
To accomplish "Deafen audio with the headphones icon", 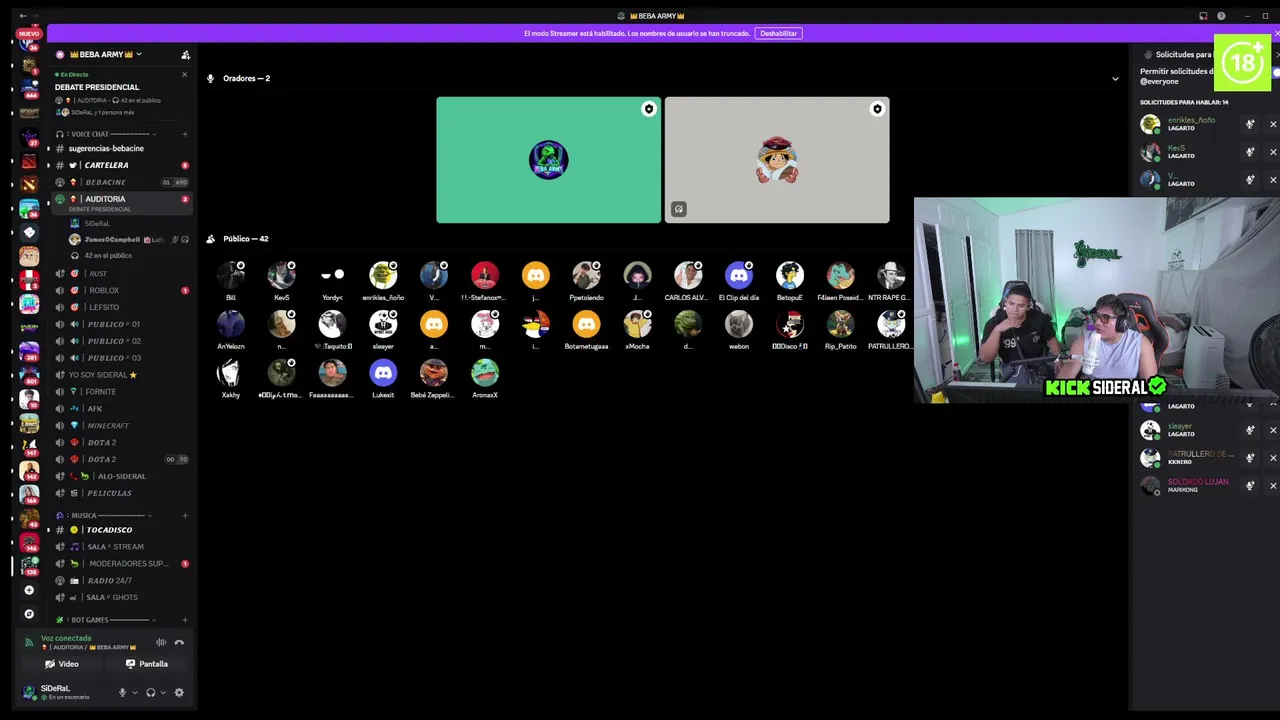I will (151, 692).
